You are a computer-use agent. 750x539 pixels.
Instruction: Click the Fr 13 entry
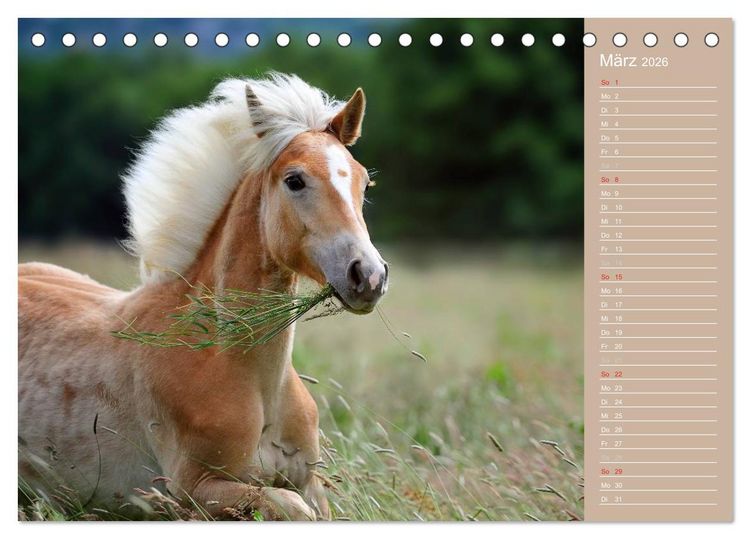[x=658, y=249]
